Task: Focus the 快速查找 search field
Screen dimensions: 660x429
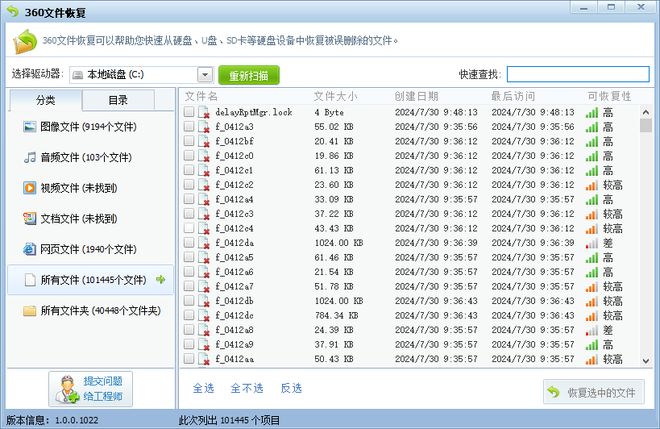Action: click(577, 74)
